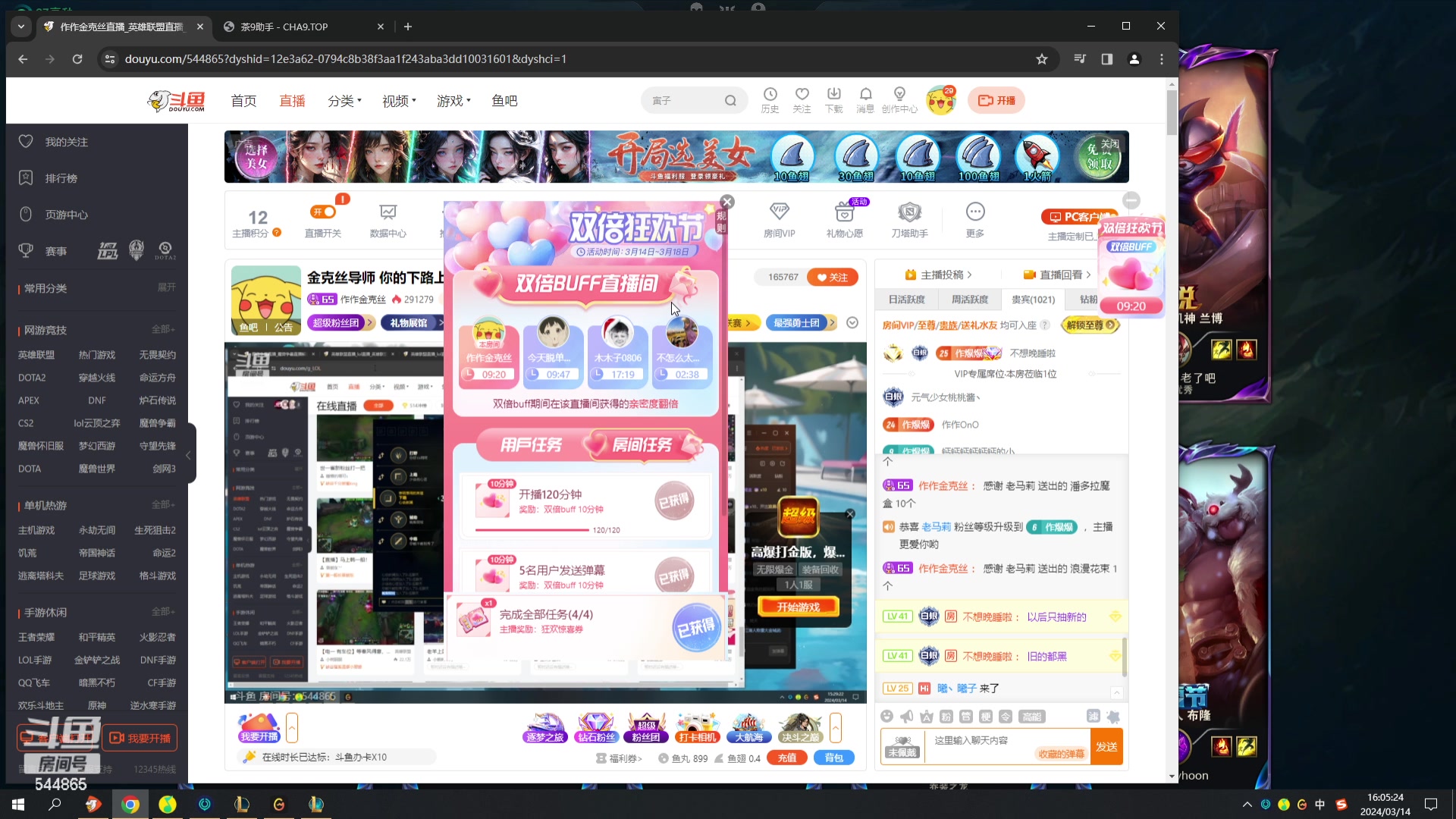Open the 关注 heart icon in header
Screen dimensions: 1456x819
coord(802,100)
